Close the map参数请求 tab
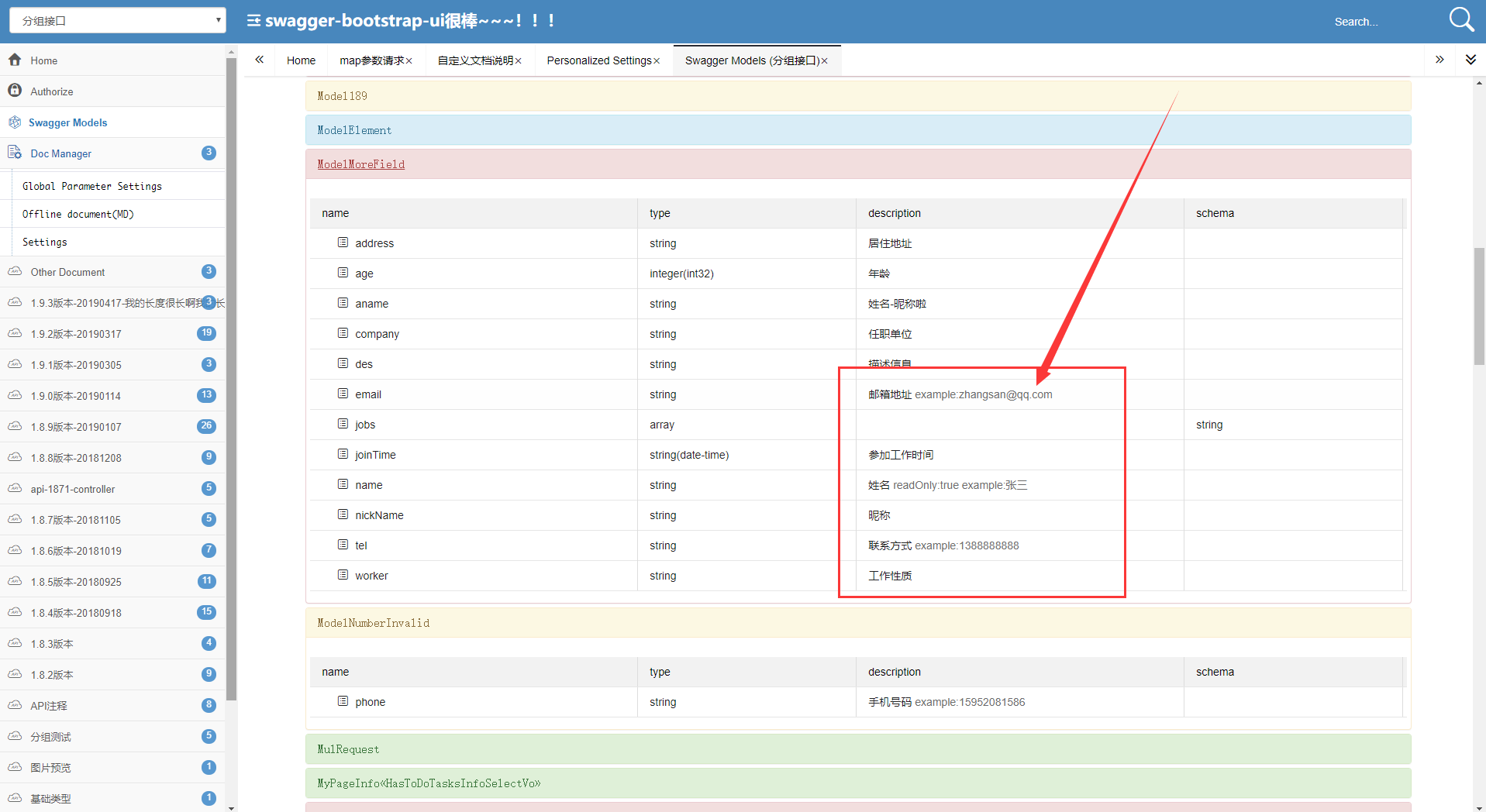1486x812 pixels. [x=409, y=61]
